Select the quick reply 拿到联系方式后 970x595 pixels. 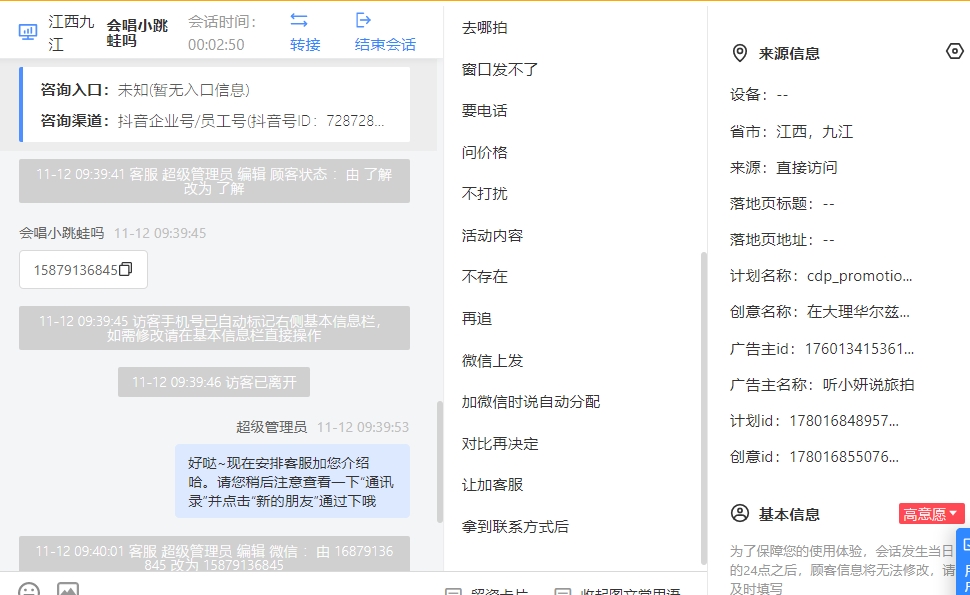(515, 526)
